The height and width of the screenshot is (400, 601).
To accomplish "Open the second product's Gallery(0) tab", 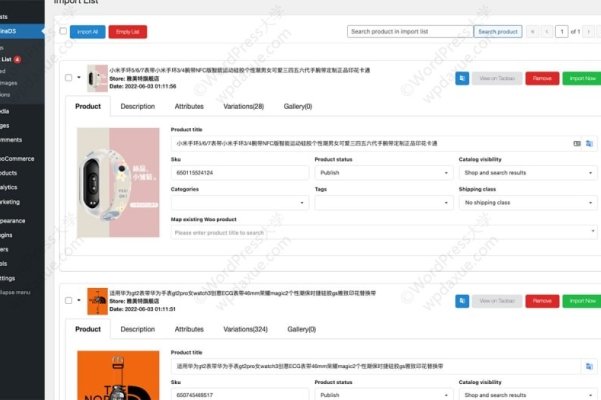I will pyautogui.click(x=302, y=329).
